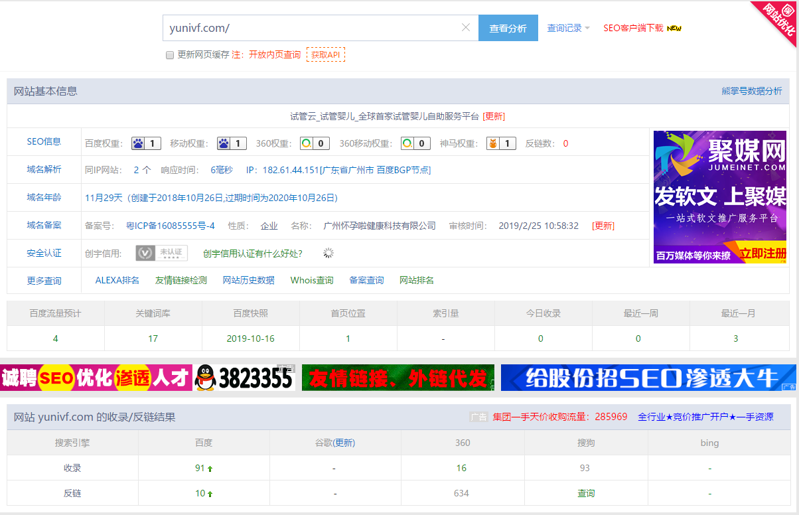
Task: Open the 查询记录 dropdown
Action: 568,28
